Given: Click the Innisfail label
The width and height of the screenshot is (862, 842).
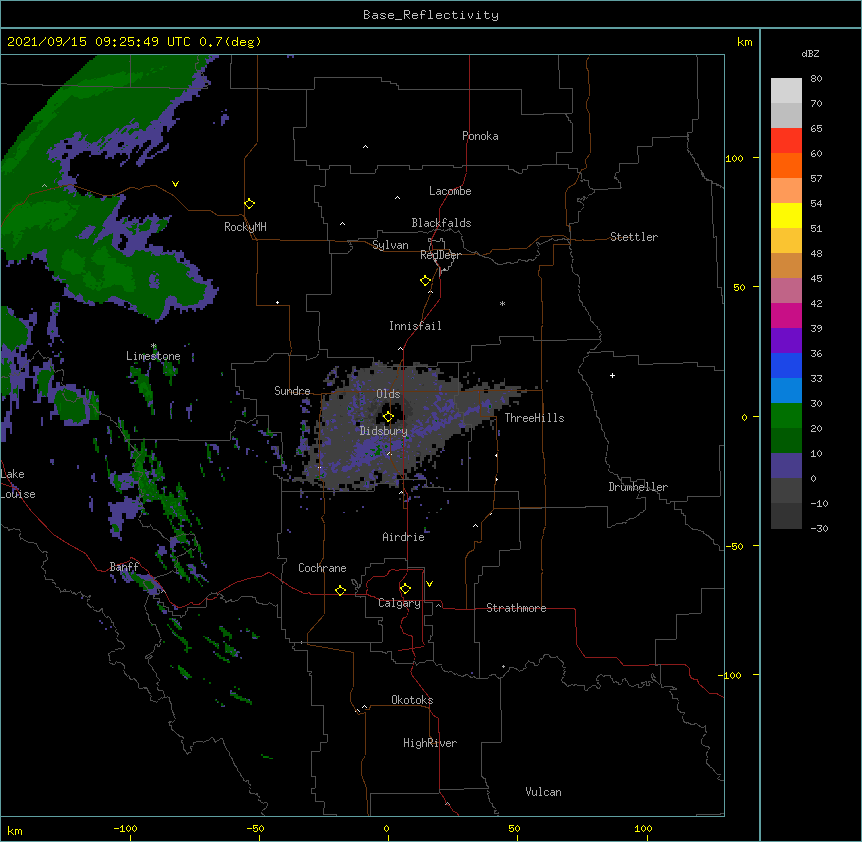Looking at the screenshot, I should pos(415,326).
